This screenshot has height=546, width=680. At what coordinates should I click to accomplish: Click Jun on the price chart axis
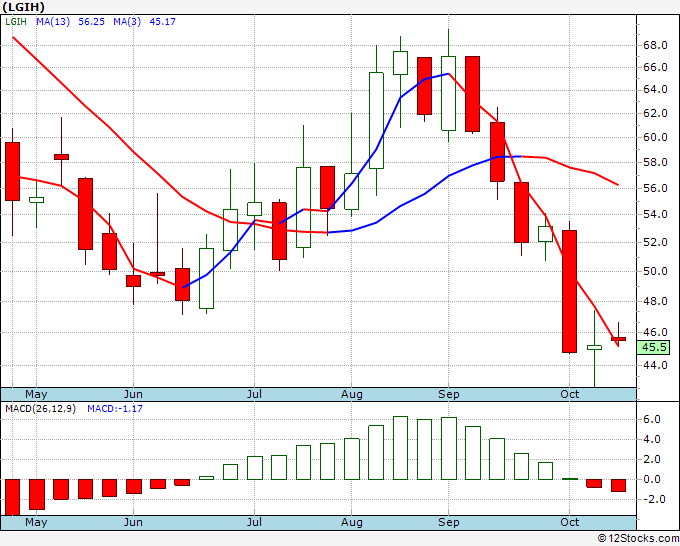point(133,394)
